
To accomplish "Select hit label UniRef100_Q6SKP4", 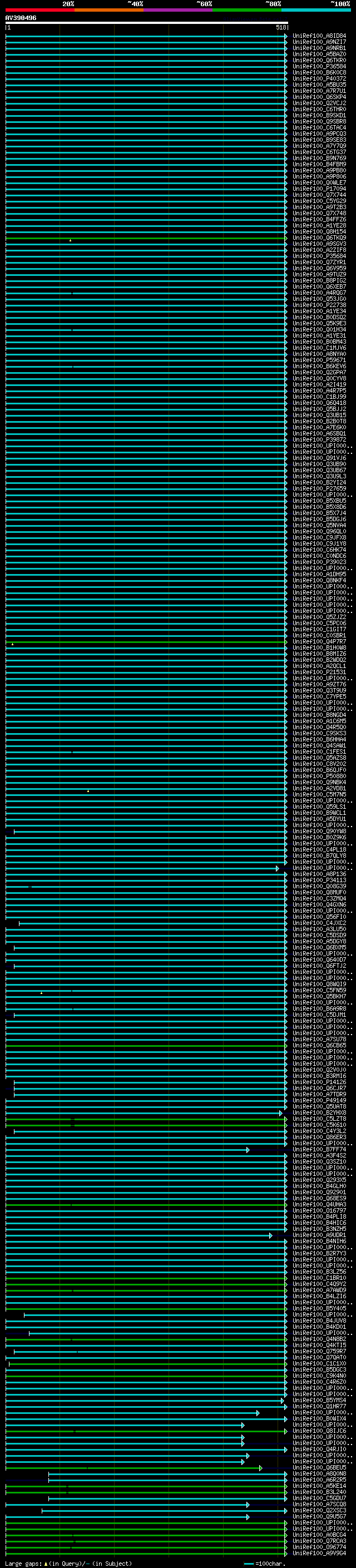I will click(x=319, y=97).
